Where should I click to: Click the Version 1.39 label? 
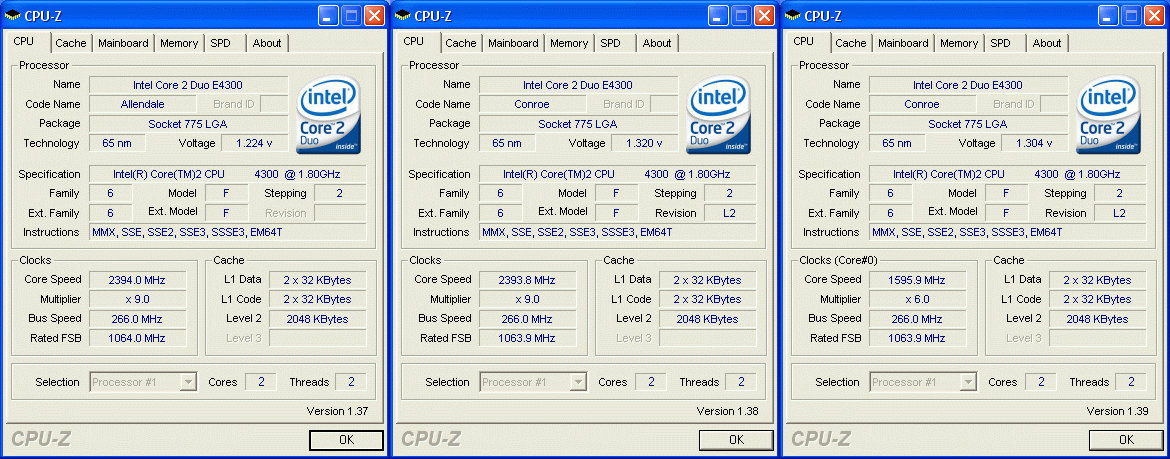(1116, 411)
